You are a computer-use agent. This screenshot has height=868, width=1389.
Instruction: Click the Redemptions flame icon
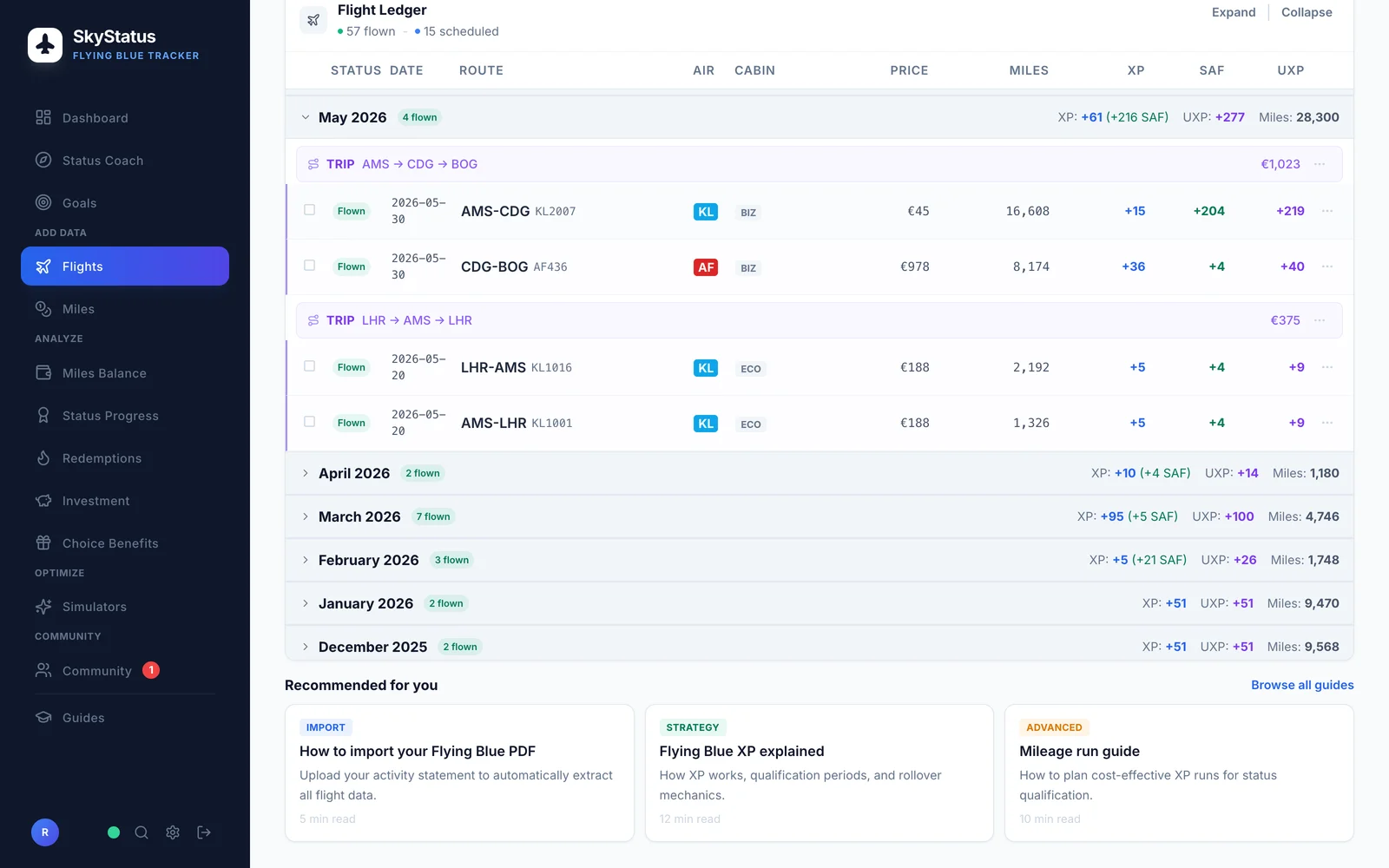coord(43,458)
